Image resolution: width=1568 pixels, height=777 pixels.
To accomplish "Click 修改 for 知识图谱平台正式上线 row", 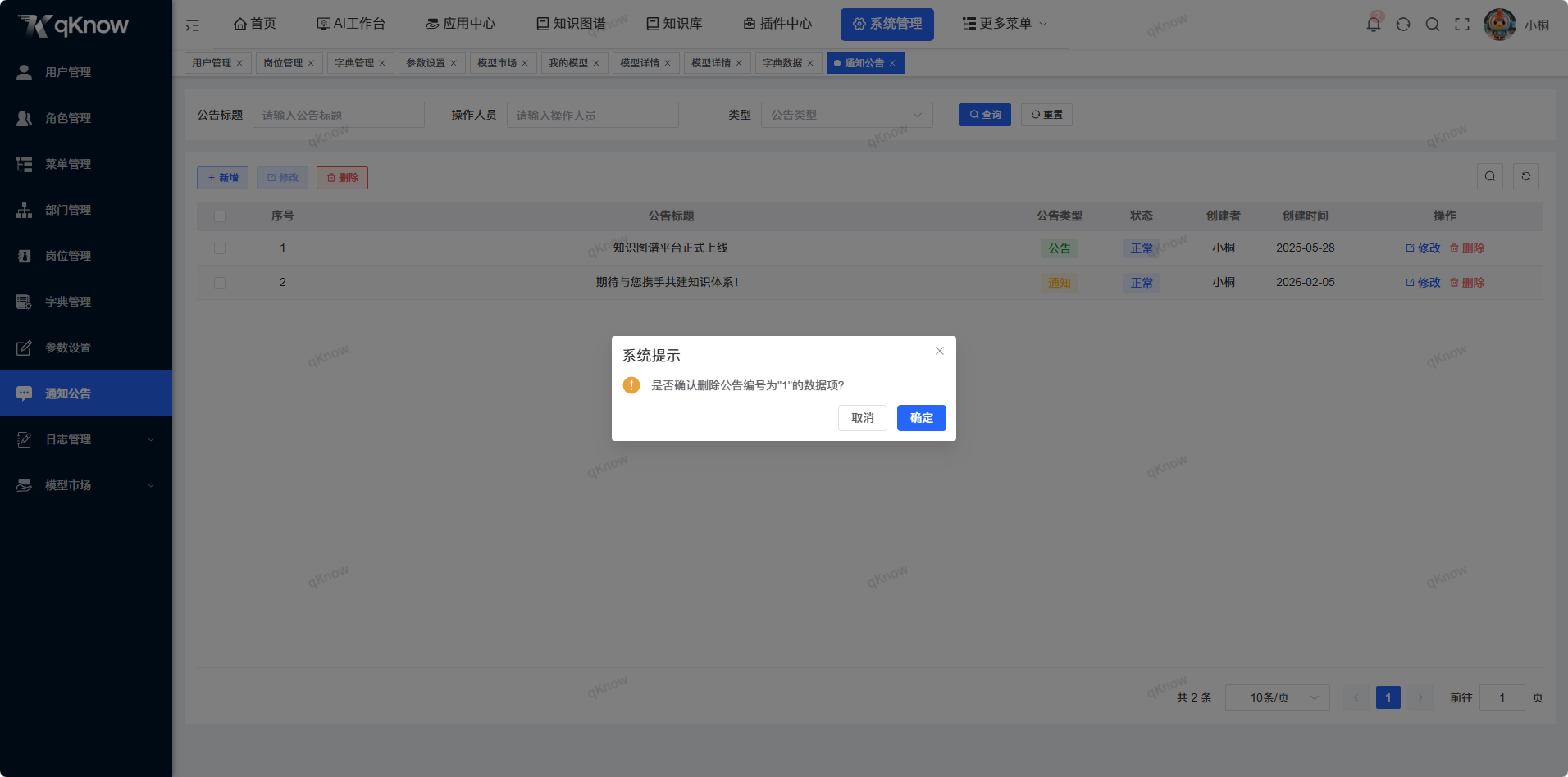I will click(x=1423, y=248).
